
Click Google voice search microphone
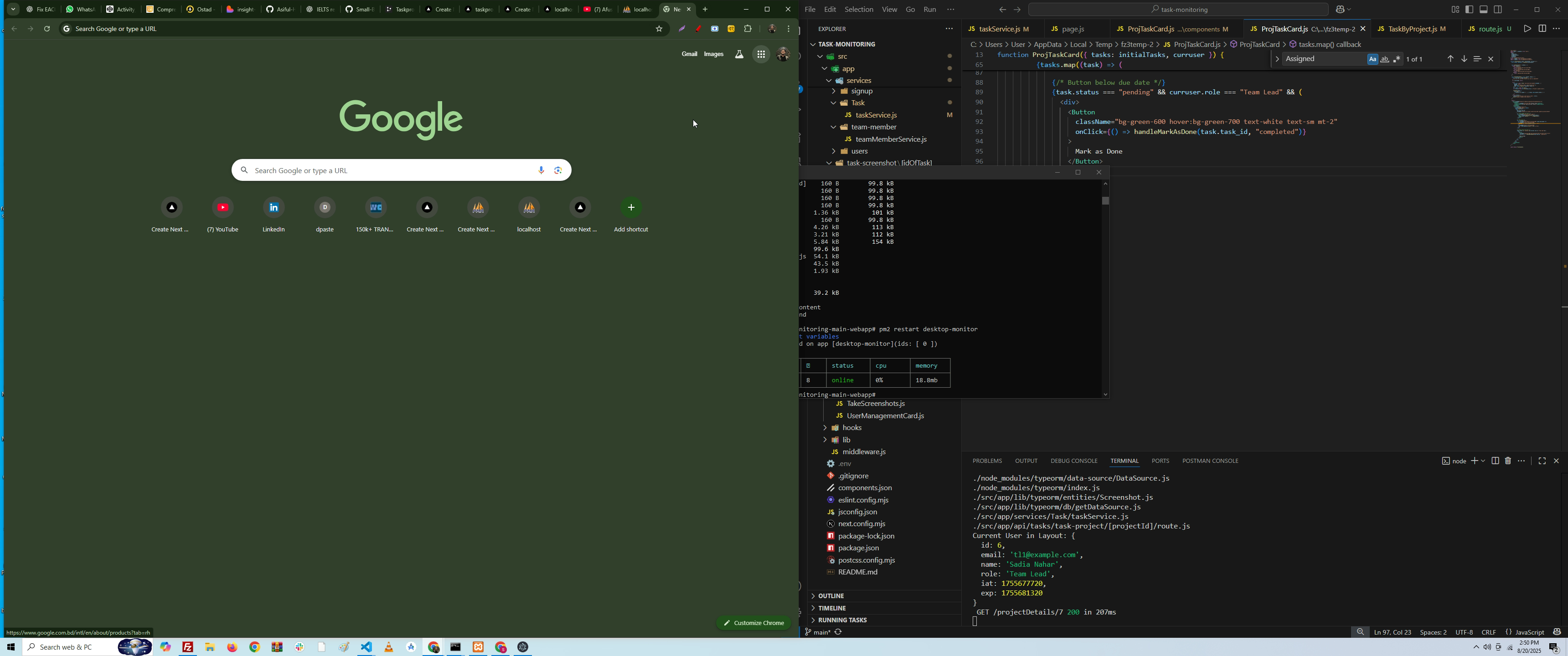coord(541,170)
